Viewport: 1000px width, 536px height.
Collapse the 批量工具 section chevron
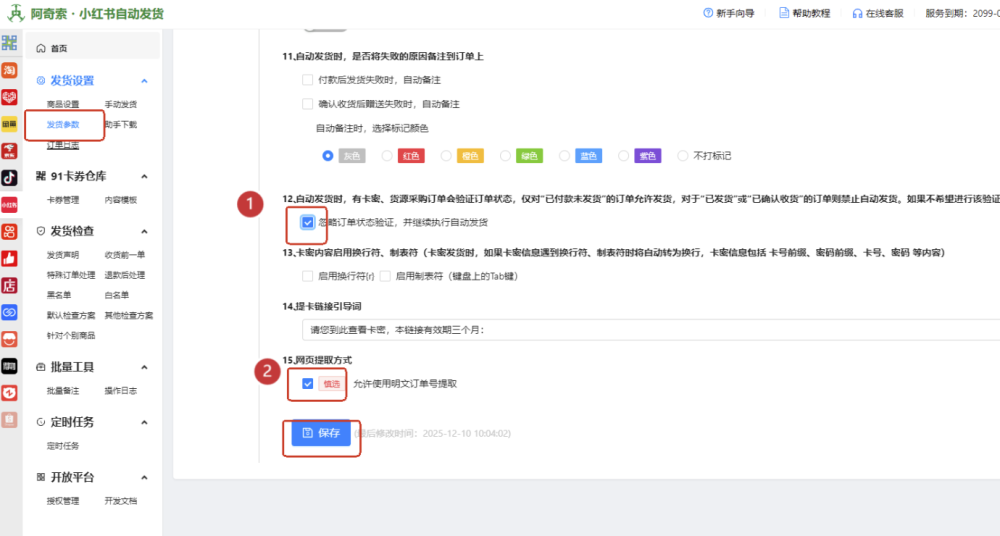pyautogui.click(x=144, y=367)
